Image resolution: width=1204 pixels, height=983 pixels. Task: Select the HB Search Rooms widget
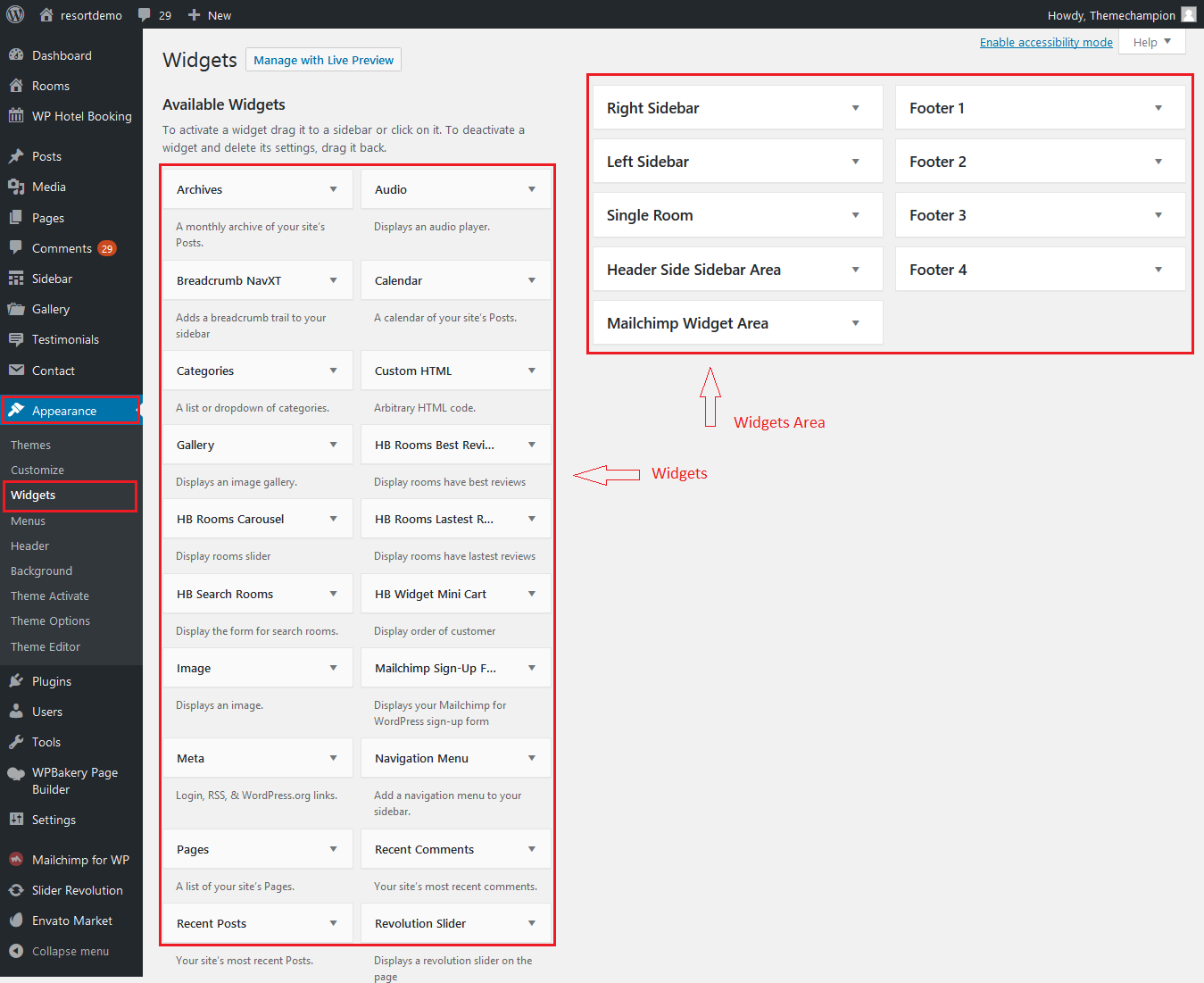click(258, 594)
